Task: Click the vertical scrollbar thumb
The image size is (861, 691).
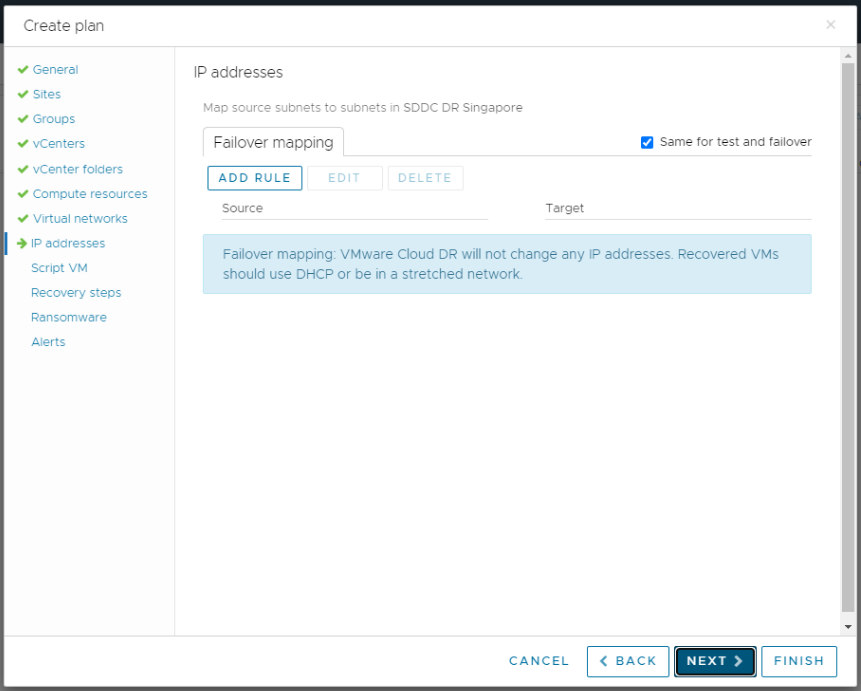Action: tap(848, 337)
